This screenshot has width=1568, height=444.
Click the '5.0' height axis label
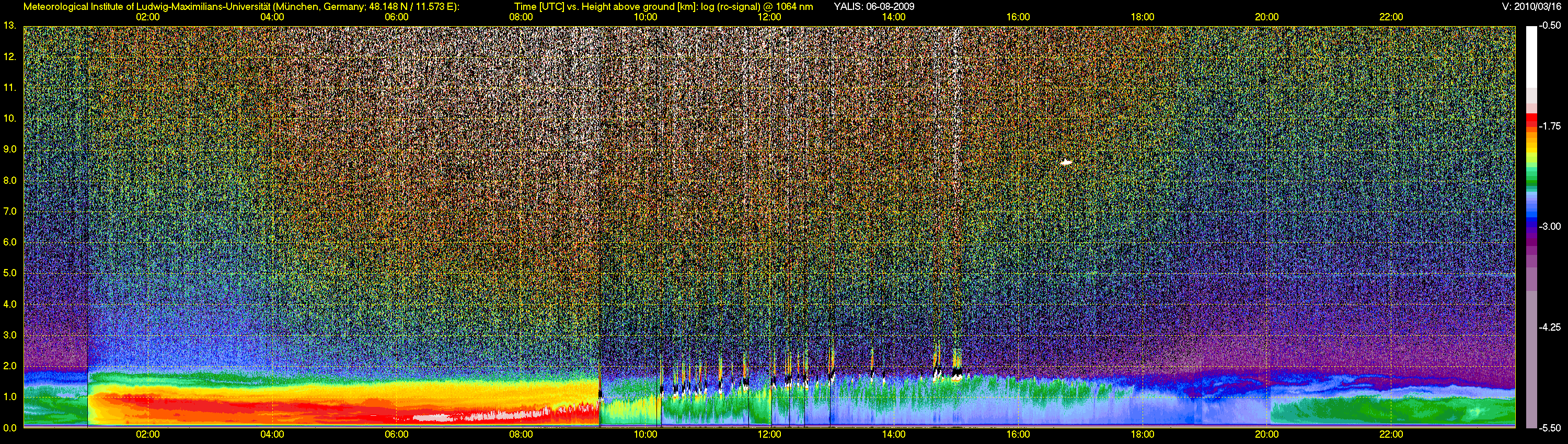tap(10, 273)
